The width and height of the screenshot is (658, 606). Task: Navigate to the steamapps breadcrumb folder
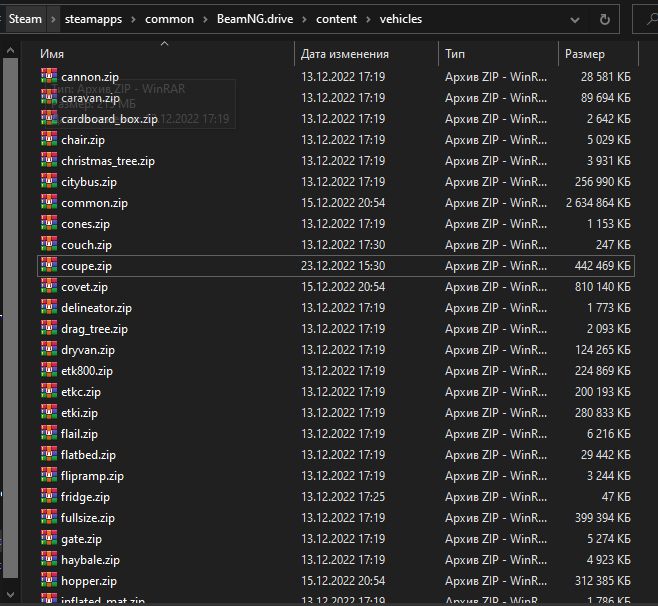[x=93, y=19]
